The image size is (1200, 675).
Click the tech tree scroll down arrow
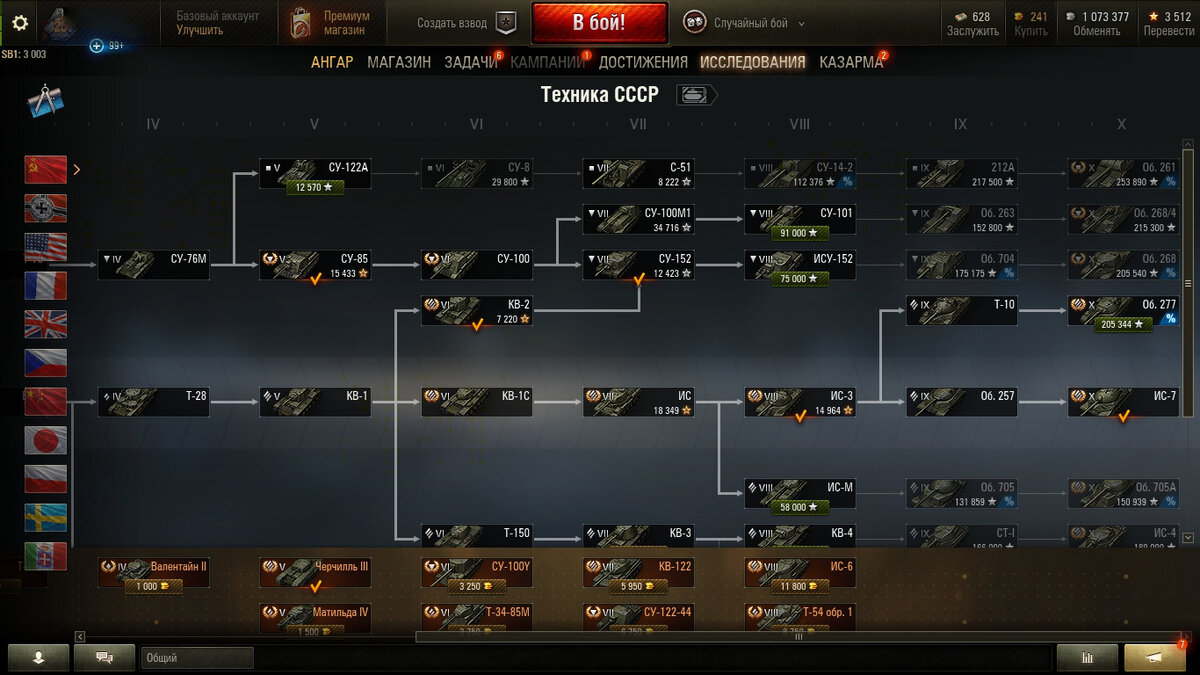click(1188, 538)
